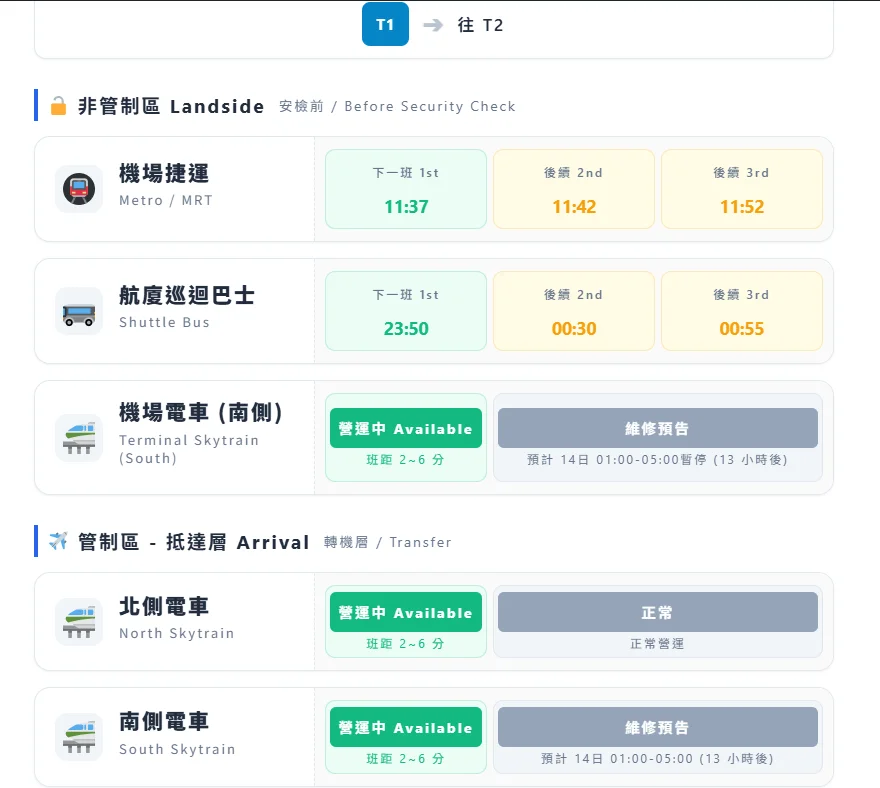Click 營運中 Available badge for South Skytrain
Viewport: 880px width, 788px height.
pyautogui.click(x=406, y=727)
